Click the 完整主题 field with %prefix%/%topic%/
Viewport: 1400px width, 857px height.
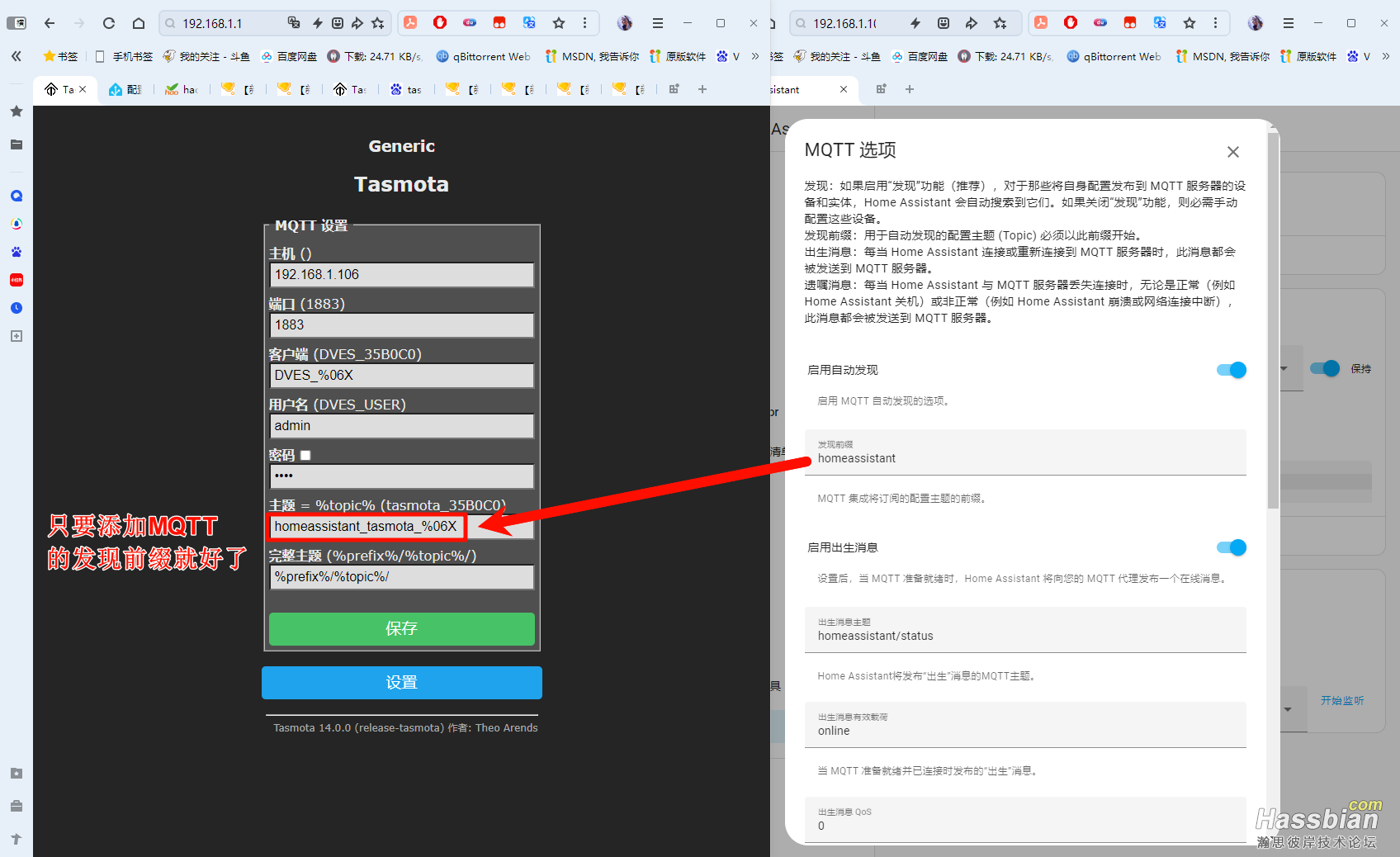point(402,577)
